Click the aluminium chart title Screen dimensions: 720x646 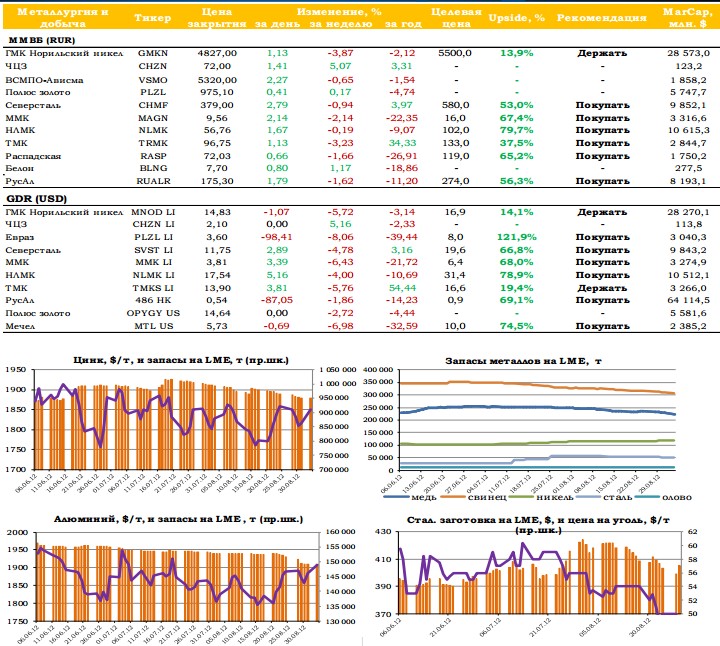click(179, 519)
